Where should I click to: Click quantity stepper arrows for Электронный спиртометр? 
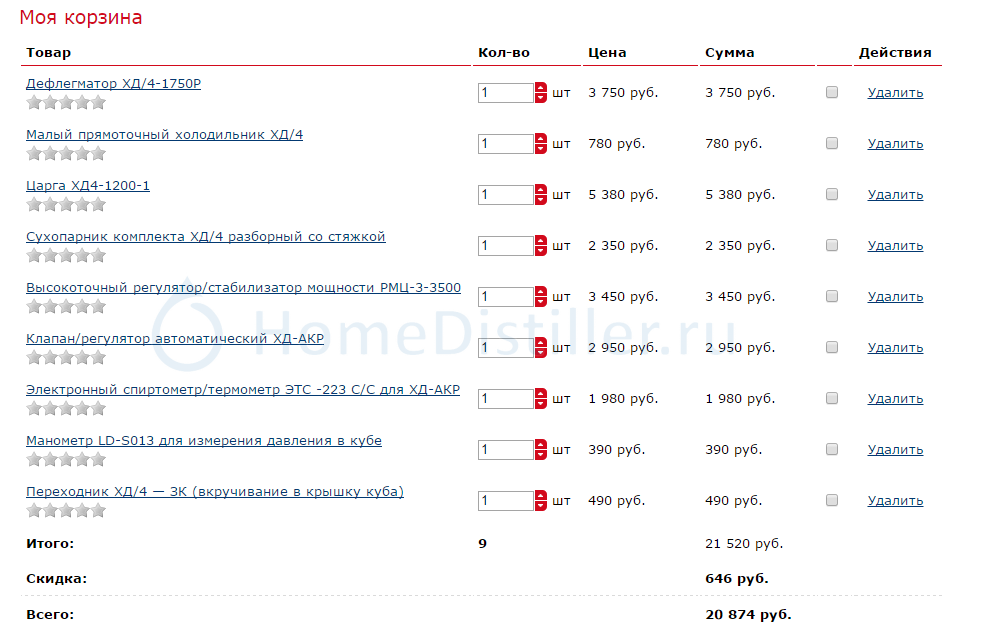tap(541, 399)
